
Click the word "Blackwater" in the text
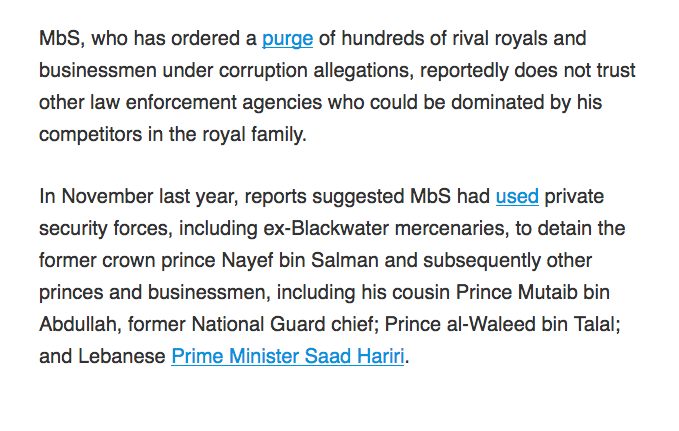340,229
